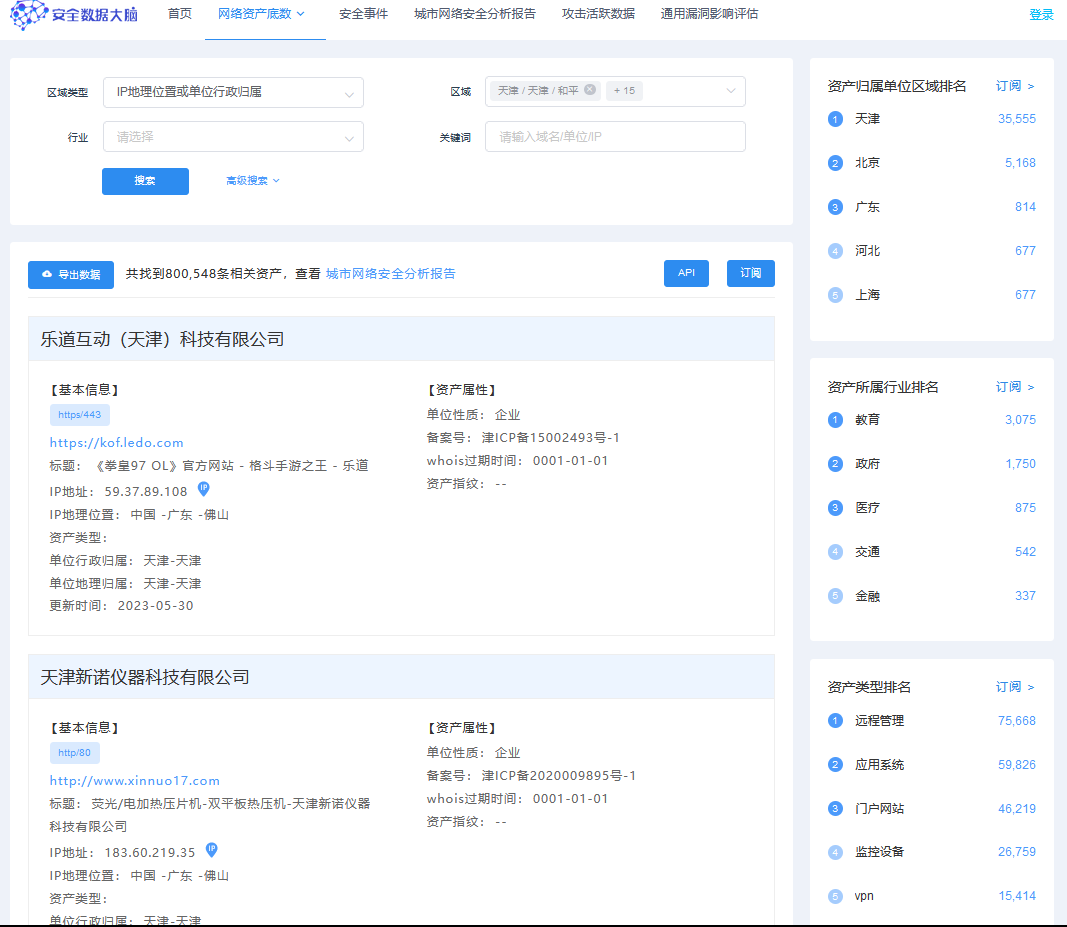The height and width of the screenshot is (927, 1067).
Task: Click the IP marker icon beside 183.60.219.35
Action: (211, 850)
